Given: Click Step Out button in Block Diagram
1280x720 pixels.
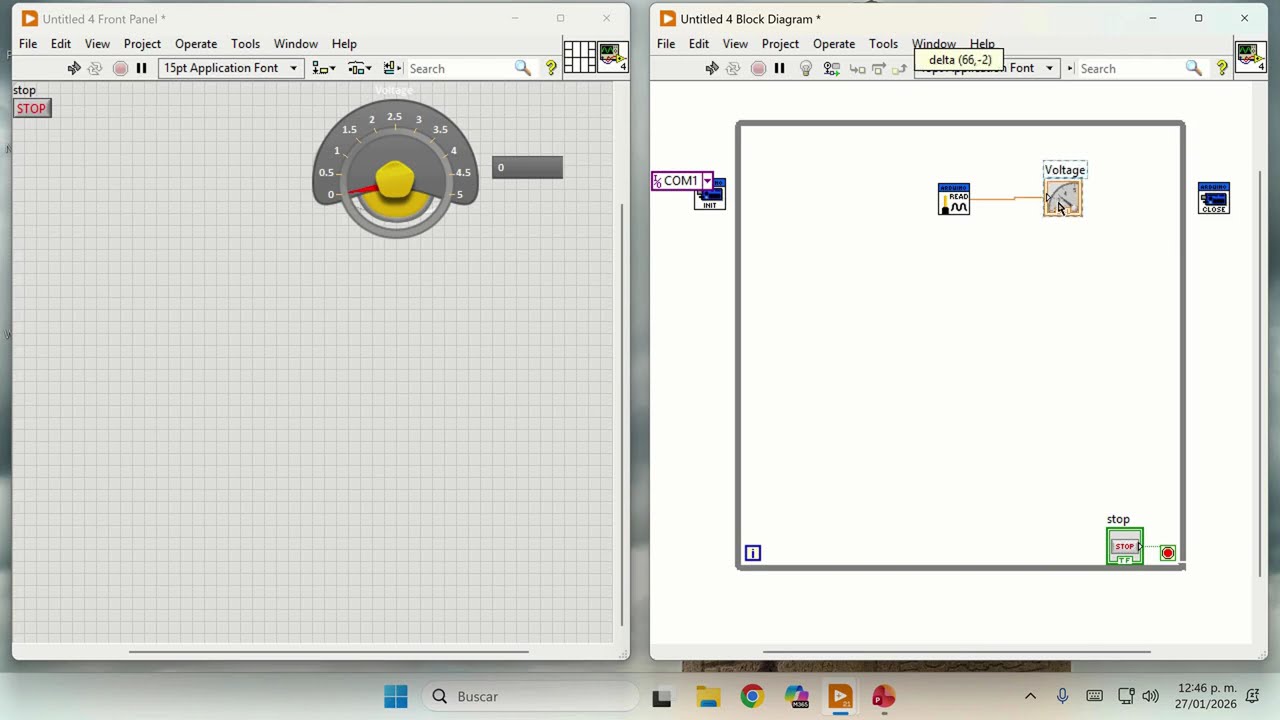Looking at the screenshot, I should tap(900, 68).
